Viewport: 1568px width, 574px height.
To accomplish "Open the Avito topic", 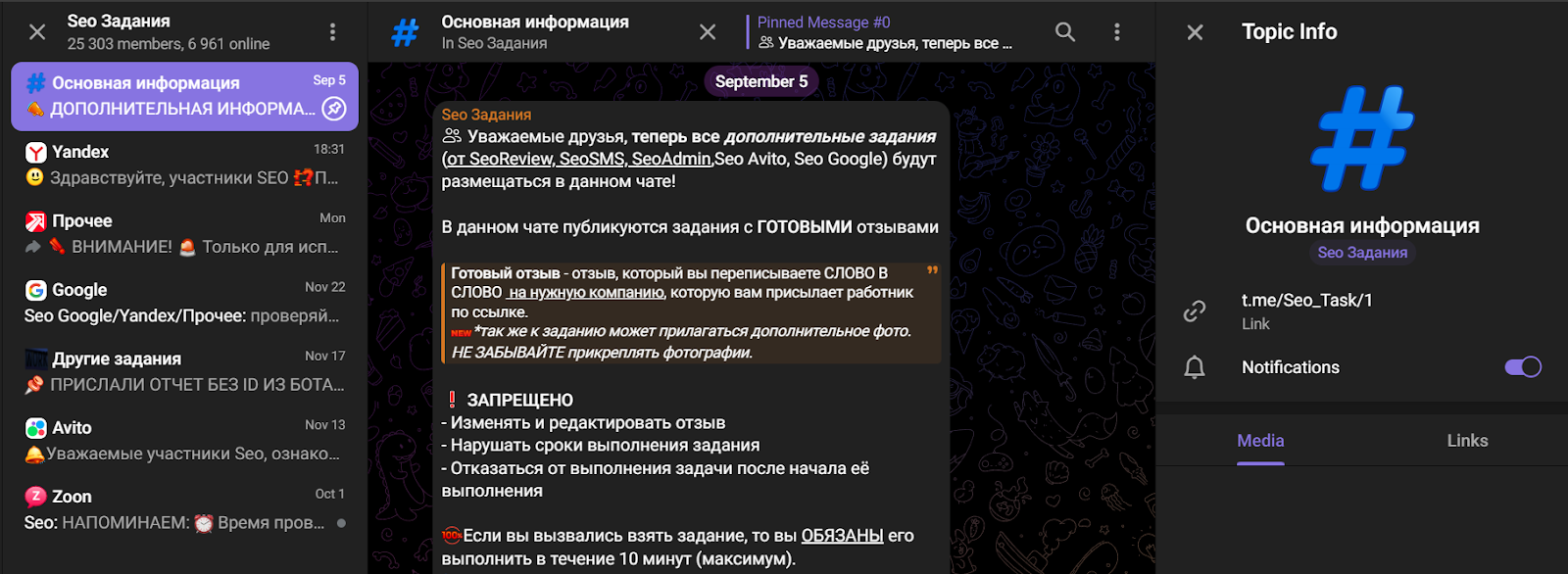I will (184, 440).
